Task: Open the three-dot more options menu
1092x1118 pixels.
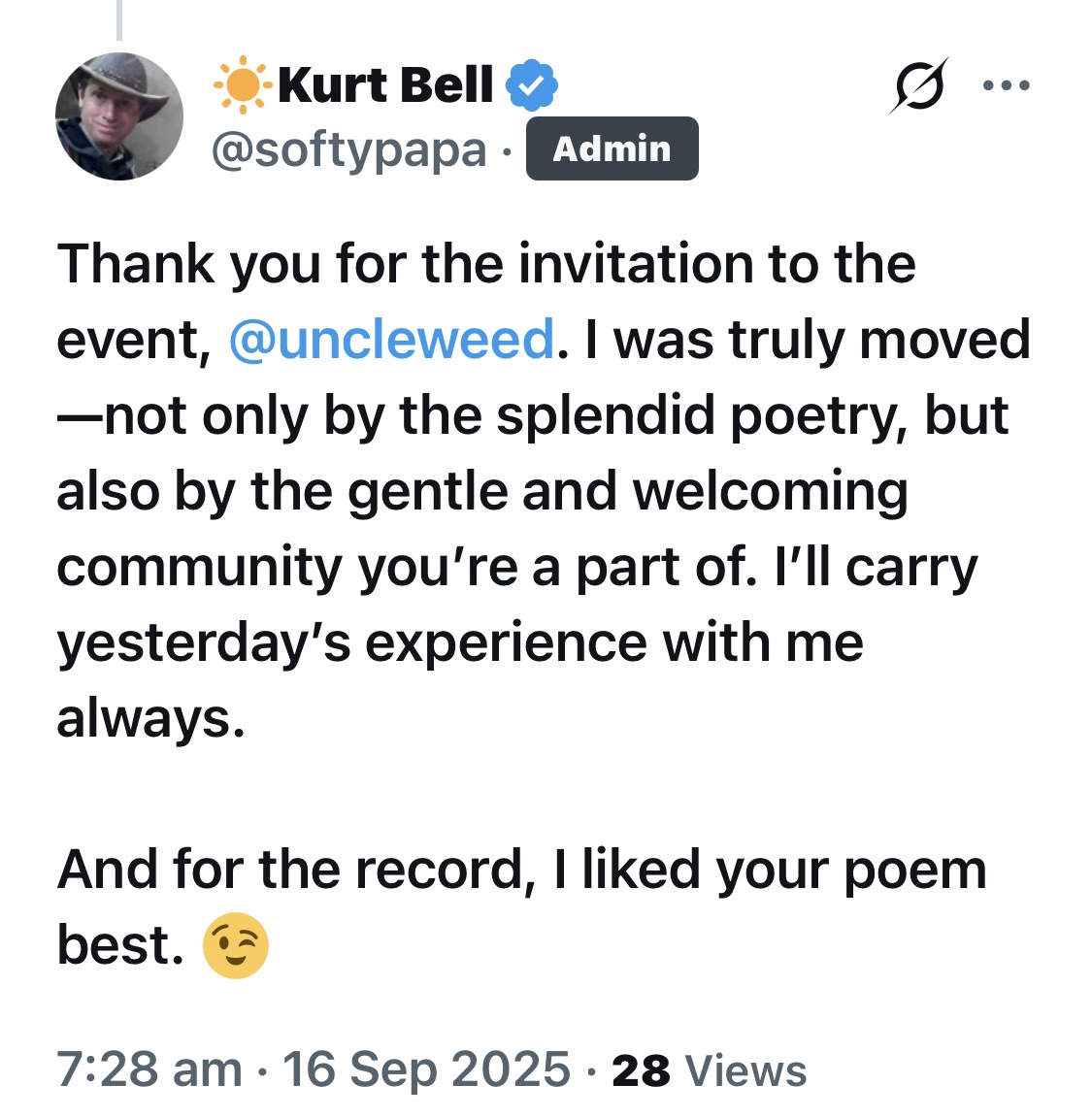Action: click(1006, 85)
